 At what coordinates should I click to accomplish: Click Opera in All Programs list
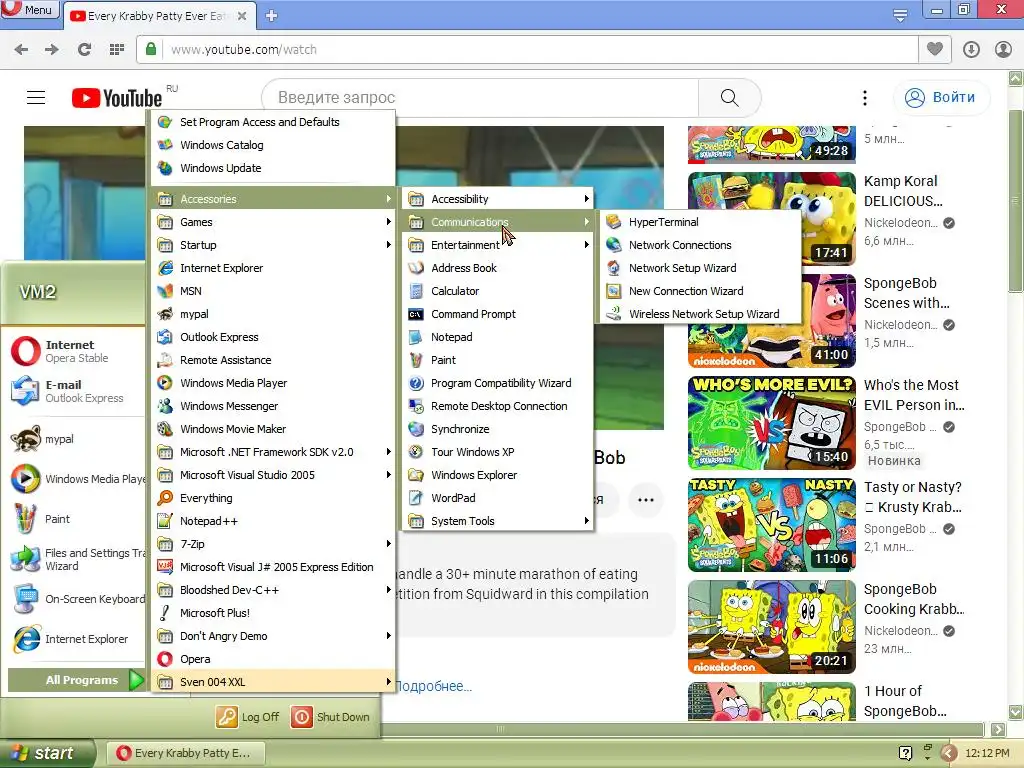pyautogui.click(x=273, y=659)
